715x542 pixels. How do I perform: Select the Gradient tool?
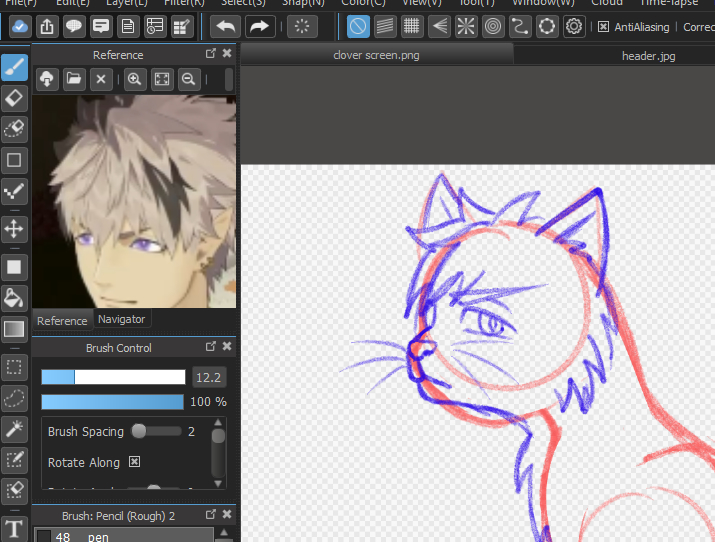tap(14, 328)
